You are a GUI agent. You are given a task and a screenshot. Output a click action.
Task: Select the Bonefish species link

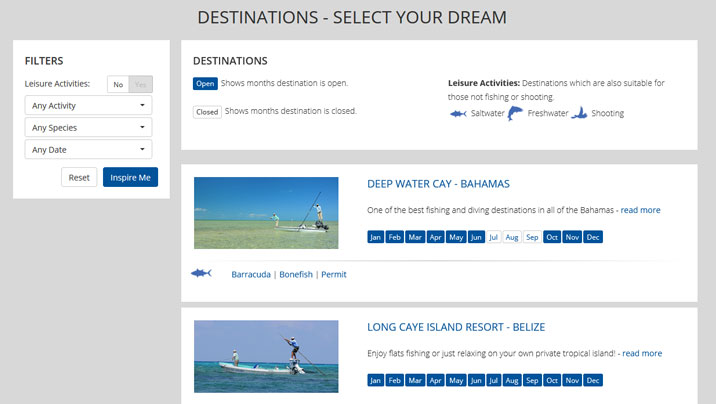pos(295,274)
